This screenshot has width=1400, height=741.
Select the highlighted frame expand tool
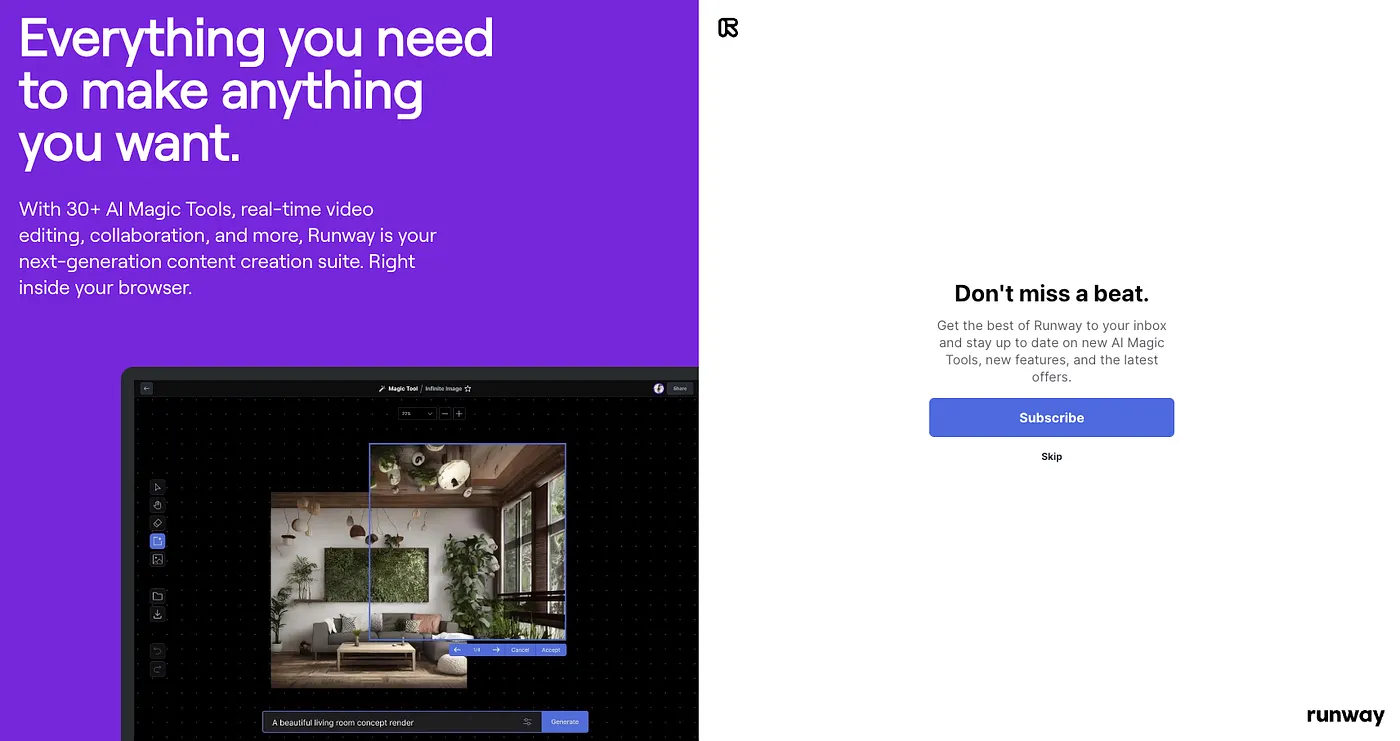pos(157,541)
